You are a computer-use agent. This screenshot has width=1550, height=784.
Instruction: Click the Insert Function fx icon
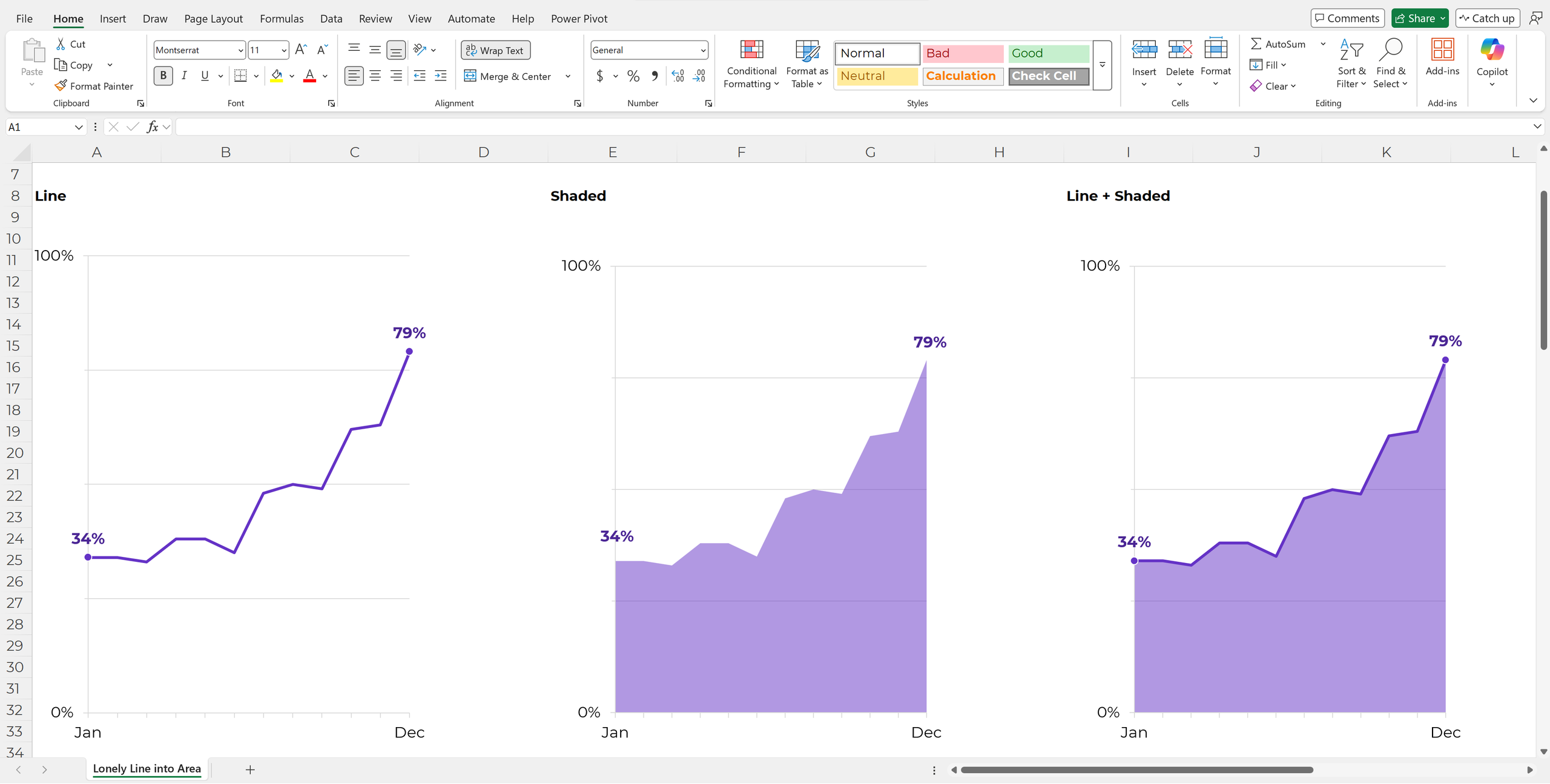[x=153, y=127]
